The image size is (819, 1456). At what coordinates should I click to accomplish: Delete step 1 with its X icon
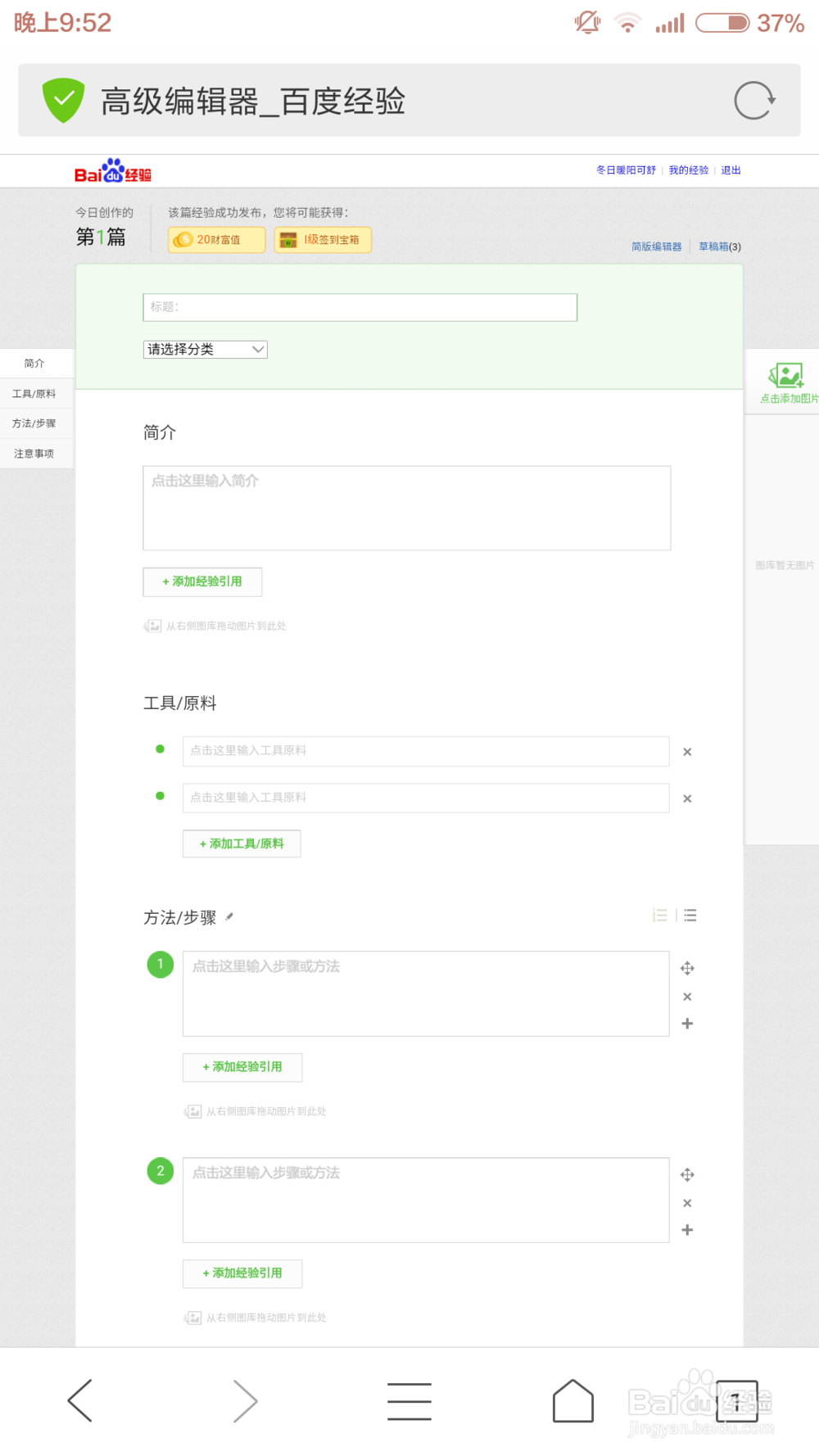point(687,997)
